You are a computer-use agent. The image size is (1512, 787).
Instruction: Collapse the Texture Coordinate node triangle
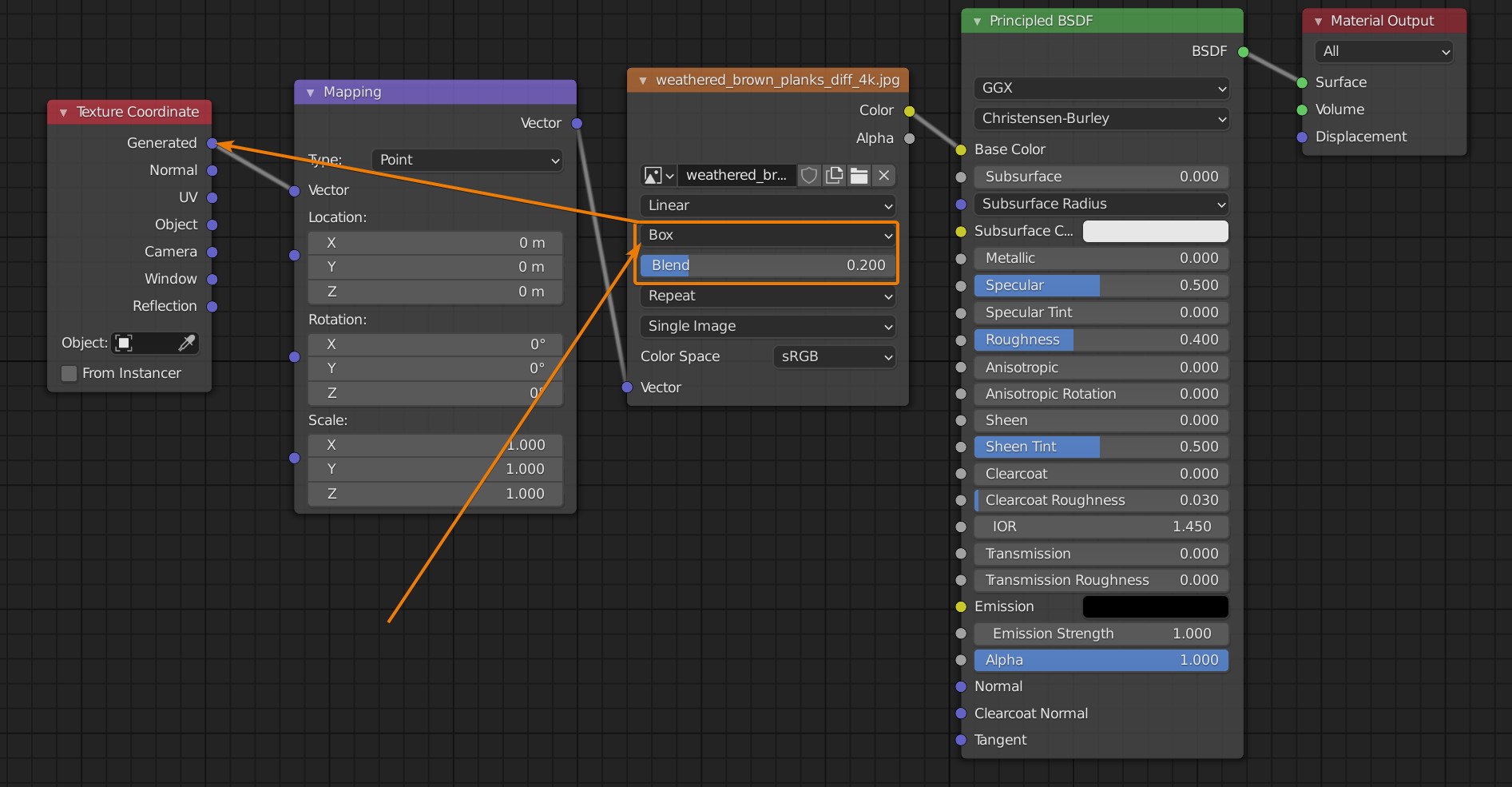click(x=63, y=113)
